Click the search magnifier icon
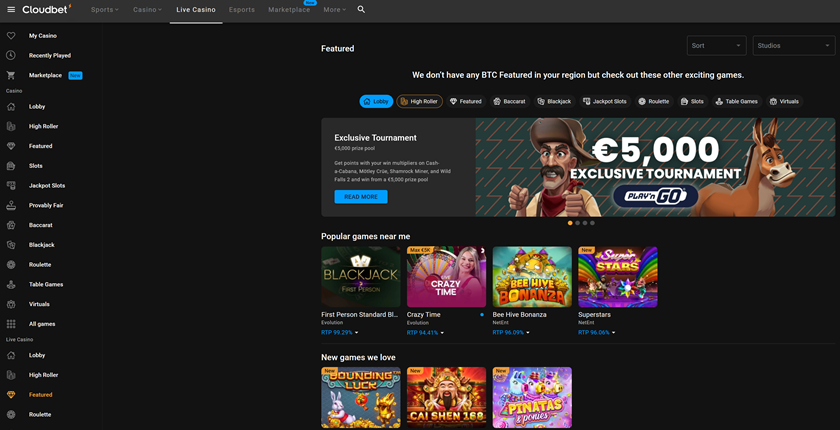The width and height of the screenshot is (840, 430). 361,10
